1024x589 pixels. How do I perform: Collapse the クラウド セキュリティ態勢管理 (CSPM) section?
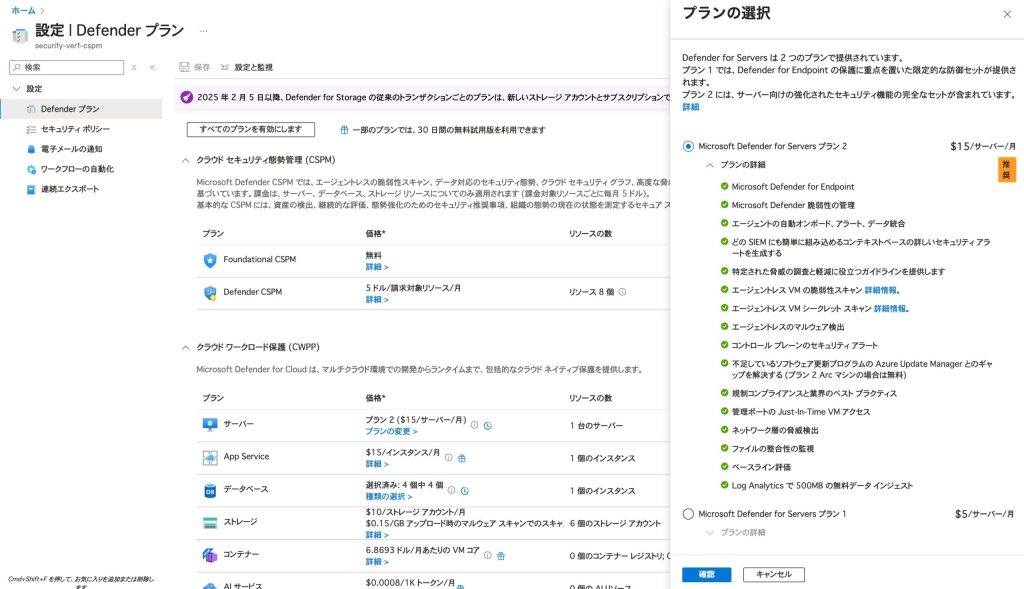186,160
